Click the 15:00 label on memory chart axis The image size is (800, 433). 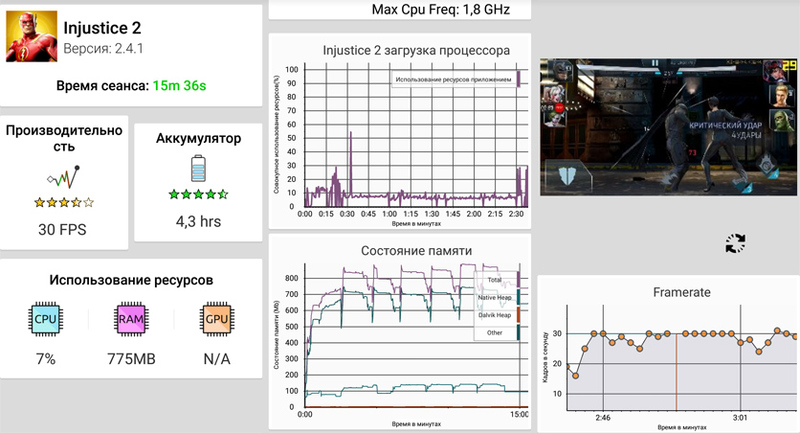click(519, 415)
